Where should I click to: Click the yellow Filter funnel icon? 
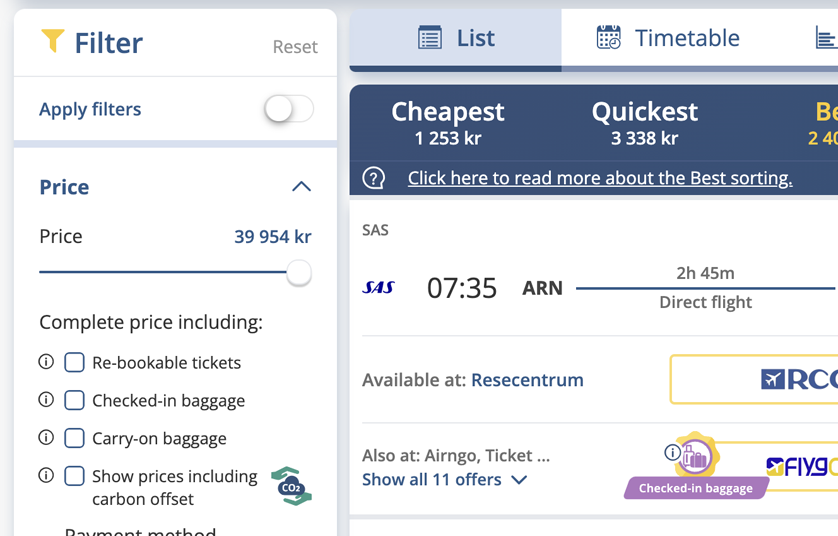click(52, 41)
